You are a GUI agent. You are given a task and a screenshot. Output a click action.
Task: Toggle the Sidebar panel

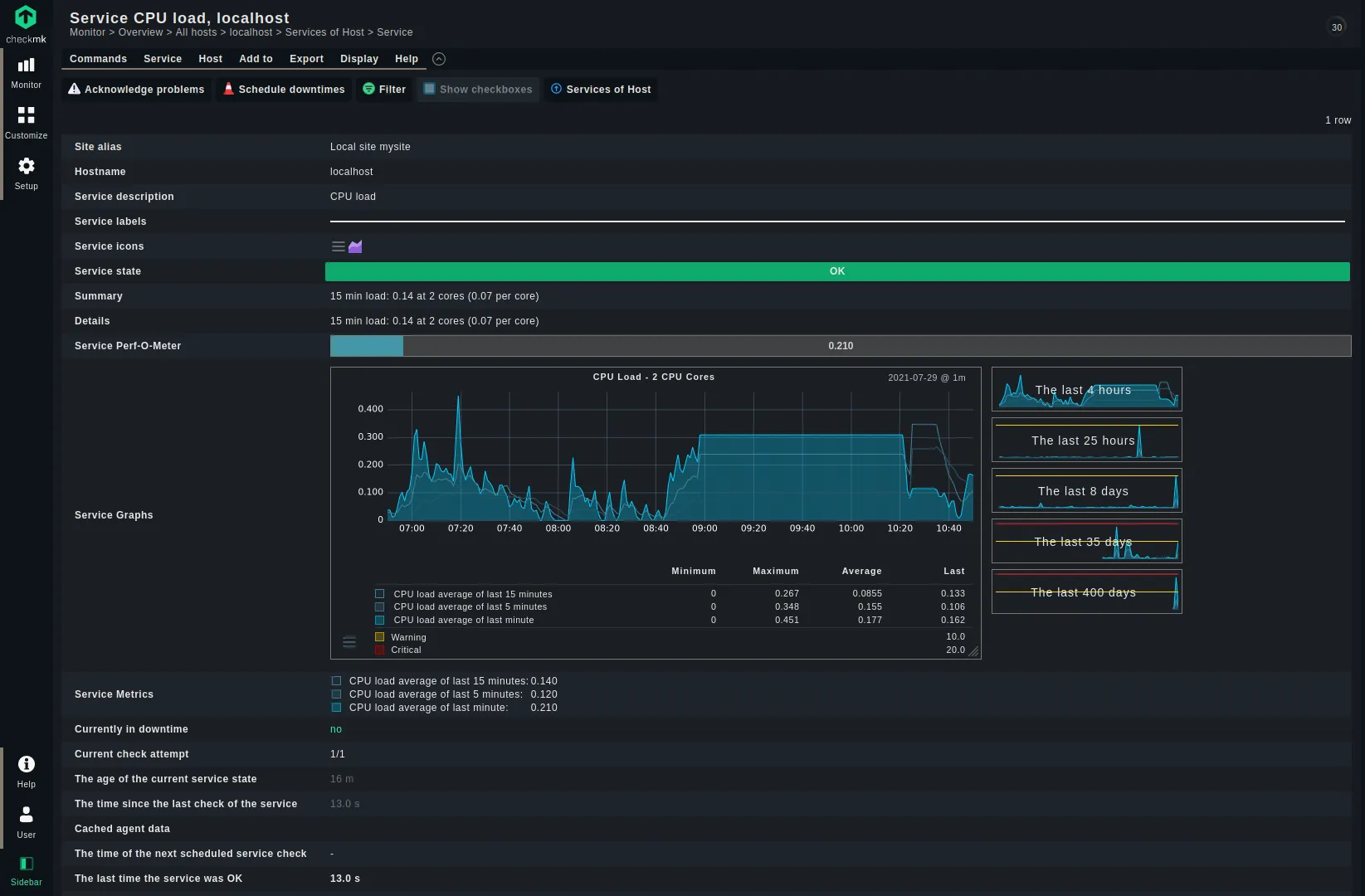26,871
